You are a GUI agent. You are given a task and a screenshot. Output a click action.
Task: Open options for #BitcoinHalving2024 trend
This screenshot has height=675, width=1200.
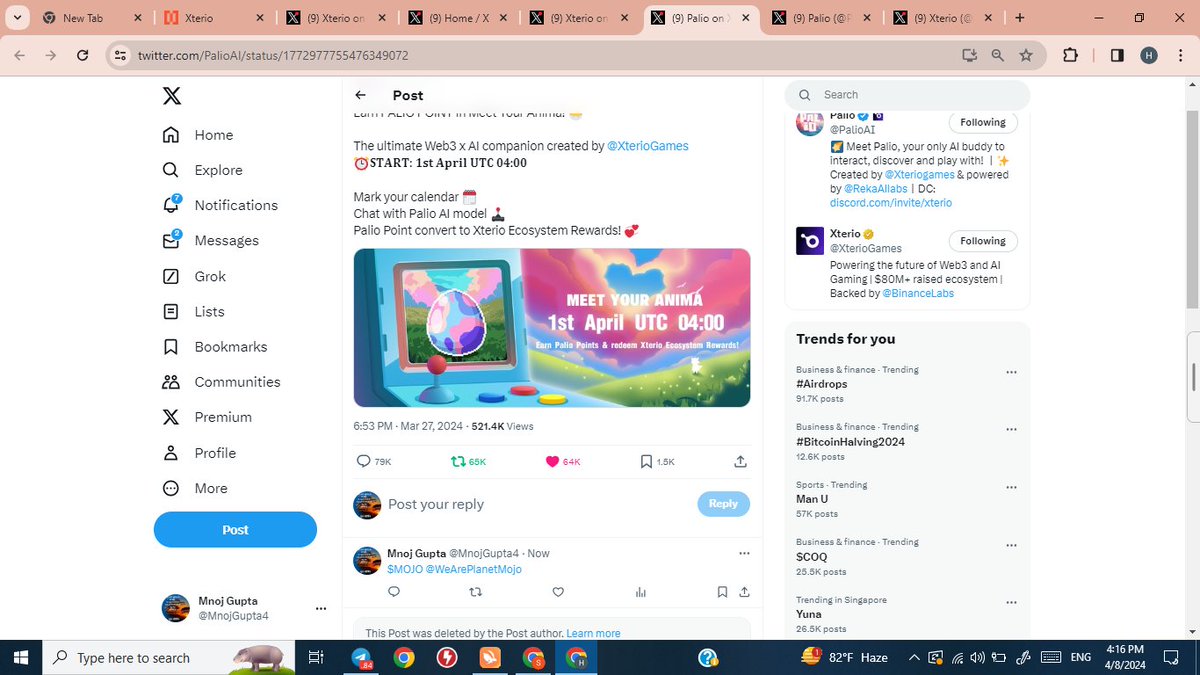(1011, 429)
